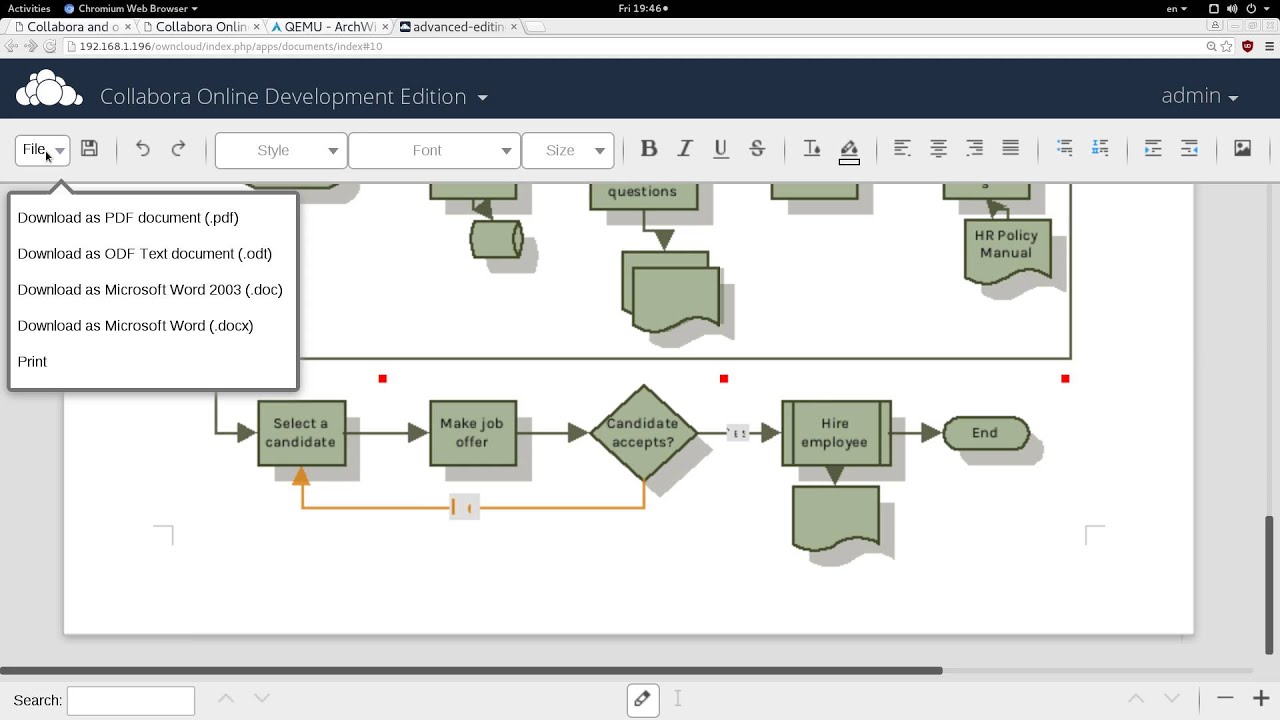Click the HR Policy Manual document shape

click(x=1007, y=250)
